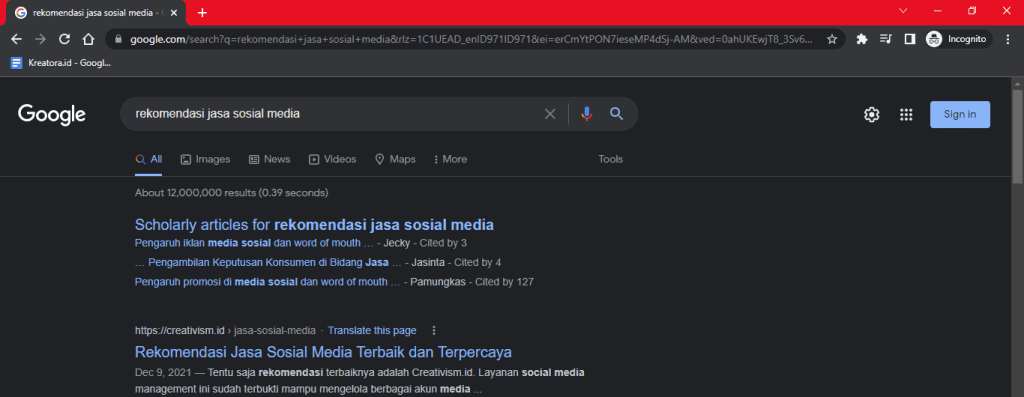
Task: Switch to the Videos tab
Action: (332, 159)
